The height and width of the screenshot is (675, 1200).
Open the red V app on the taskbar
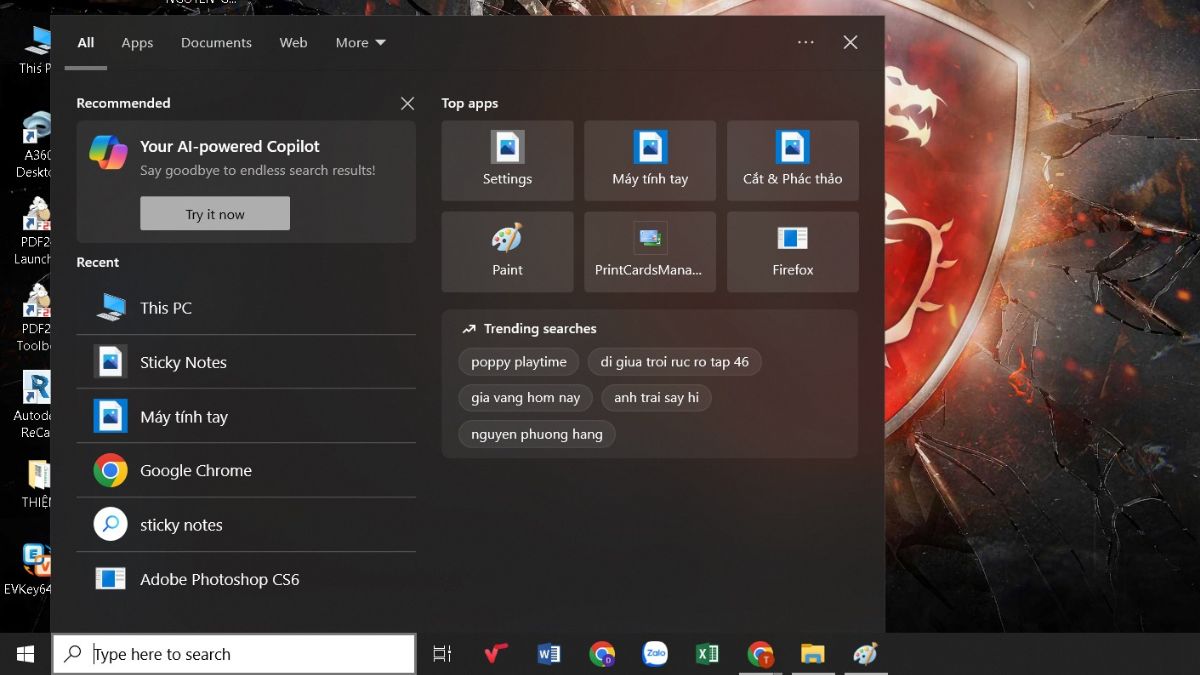click(495, 654)
